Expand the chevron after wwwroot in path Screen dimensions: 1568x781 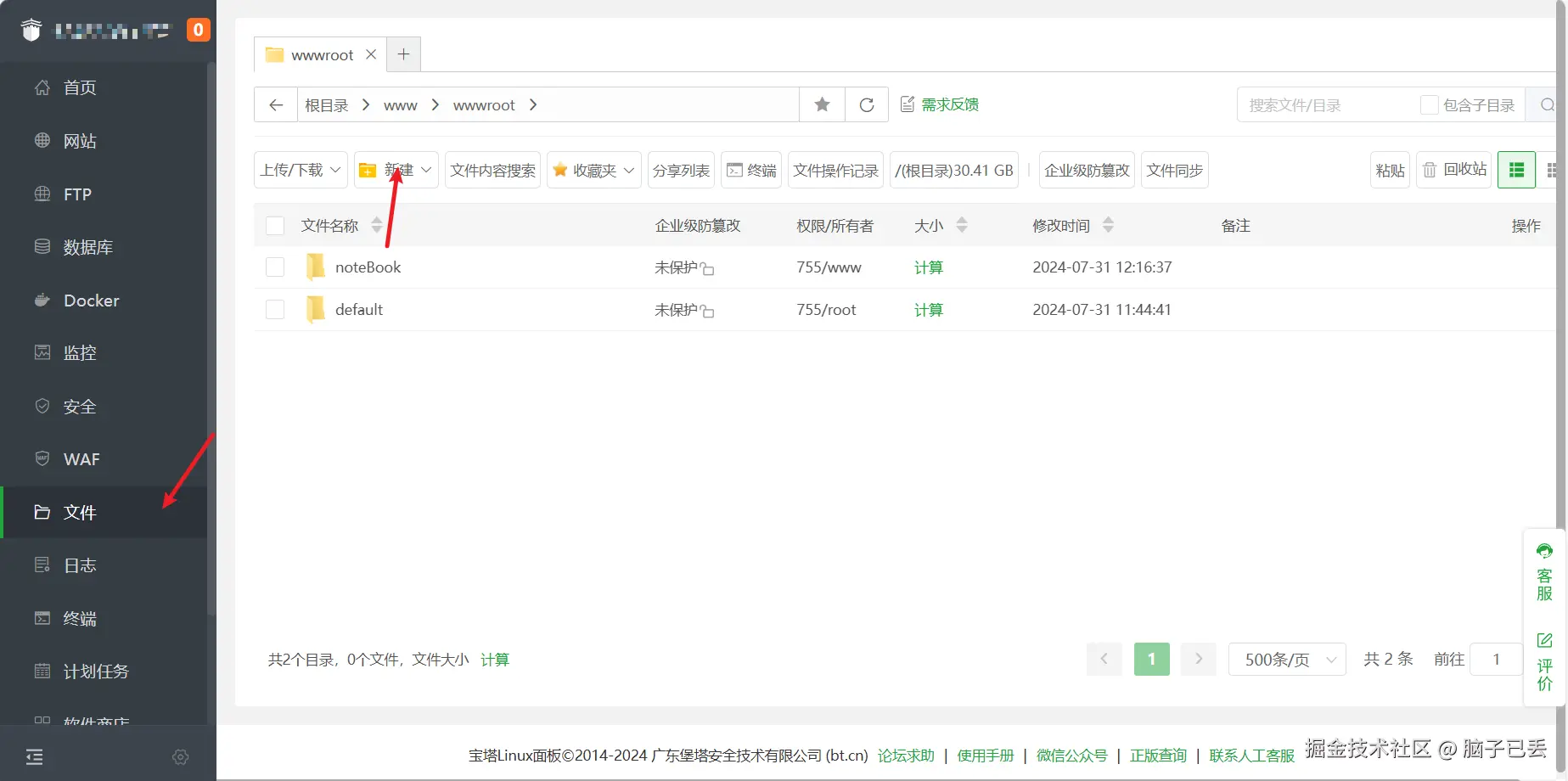click(x=533, y=104)
